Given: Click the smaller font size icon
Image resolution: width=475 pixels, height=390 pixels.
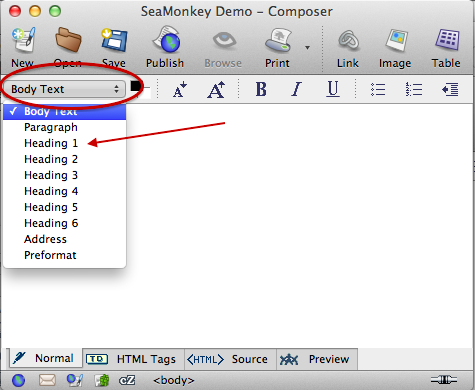Looking at the screenshot, I should 180,89.
